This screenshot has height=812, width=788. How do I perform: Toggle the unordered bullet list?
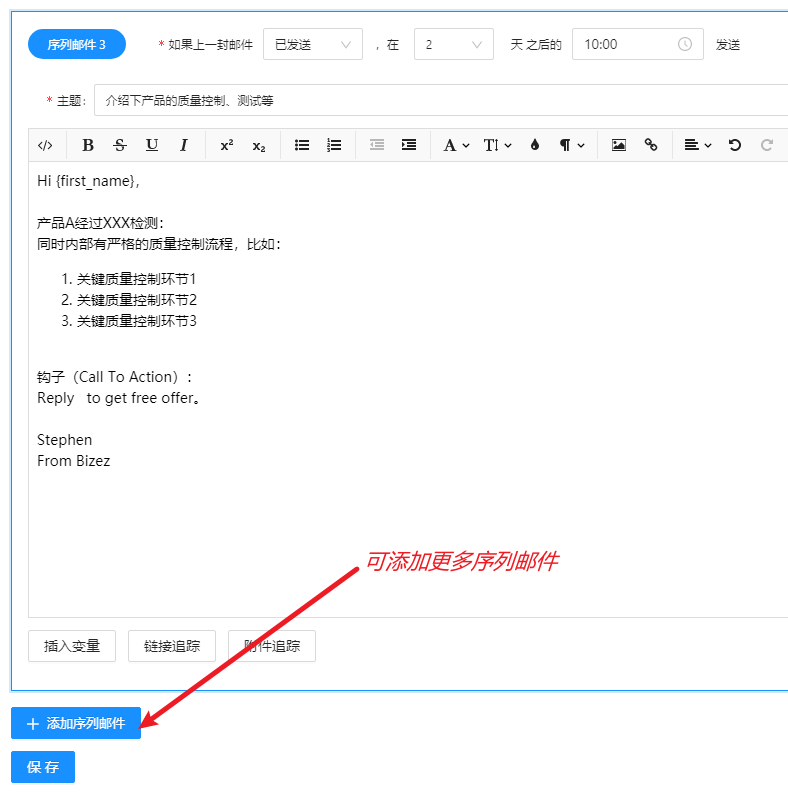[302, 145]
